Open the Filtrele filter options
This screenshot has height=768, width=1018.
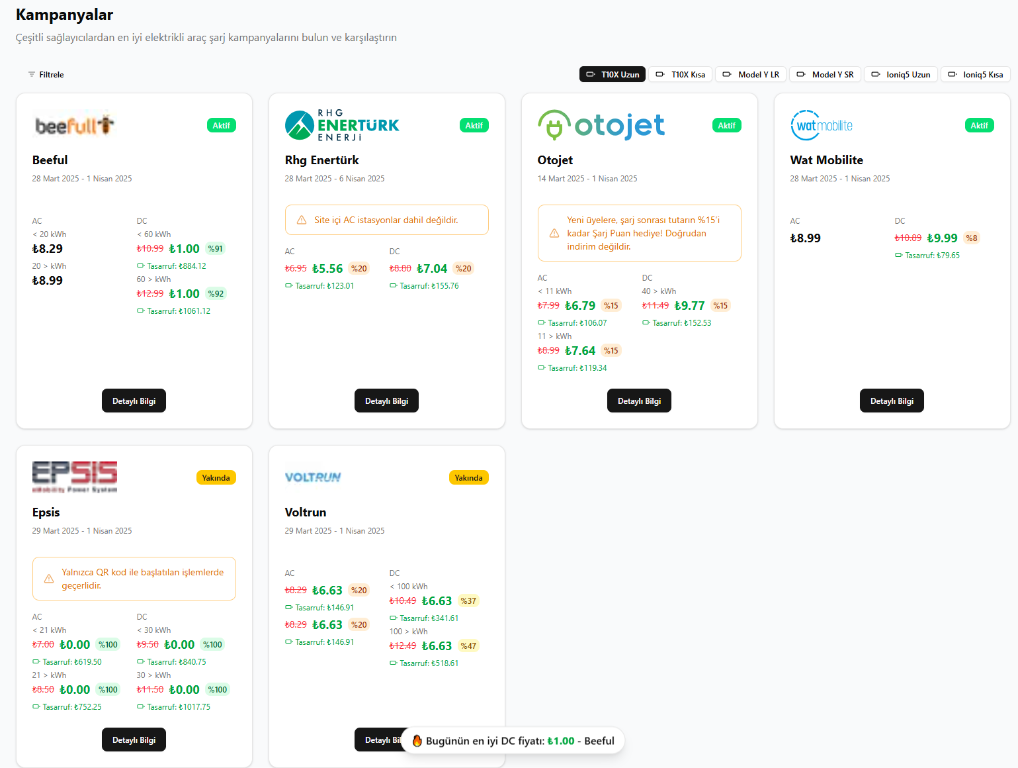[x=46, y=74]
